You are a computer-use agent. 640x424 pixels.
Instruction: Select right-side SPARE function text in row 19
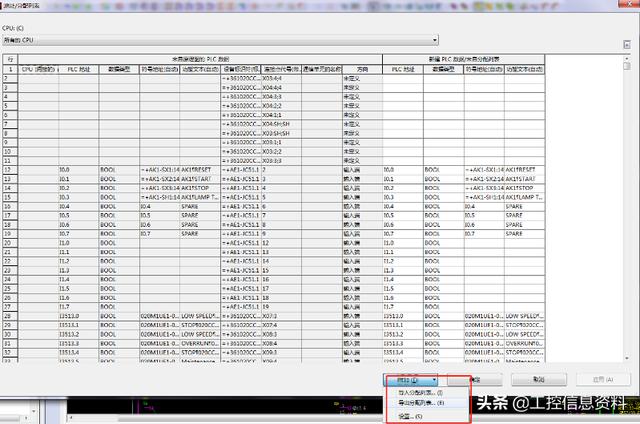tap(524, 234)
